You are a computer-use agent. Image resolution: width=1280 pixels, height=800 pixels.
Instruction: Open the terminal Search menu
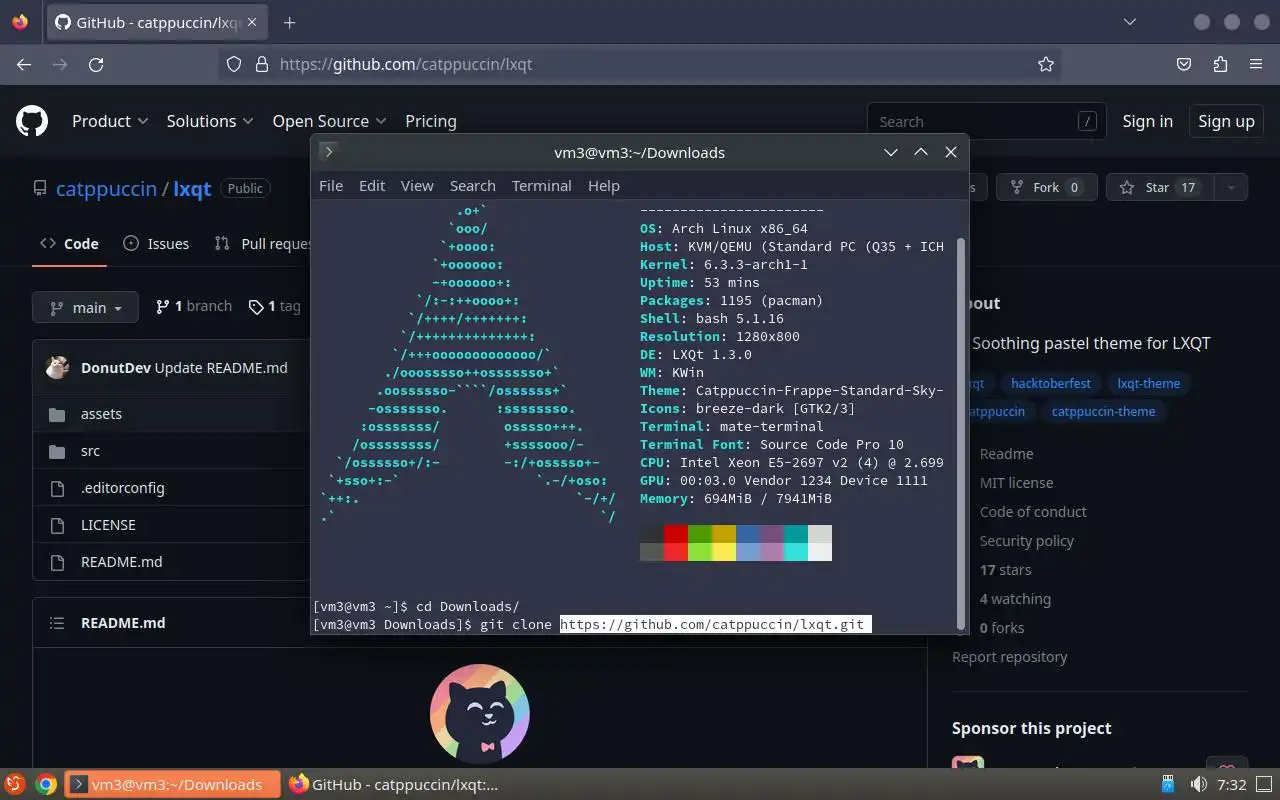pyautogui.click(x=473, y=186)
